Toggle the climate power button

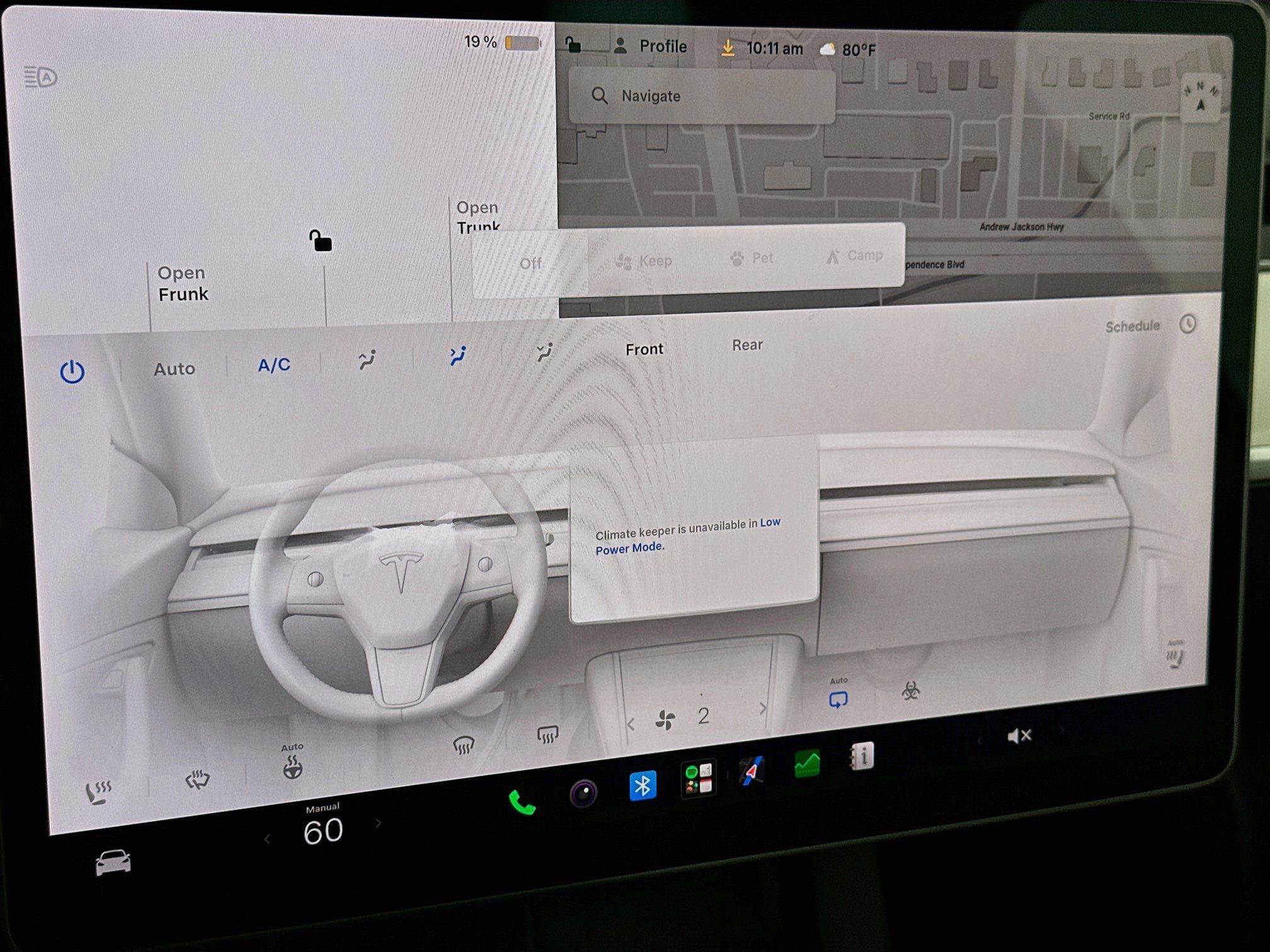point(72,371)
